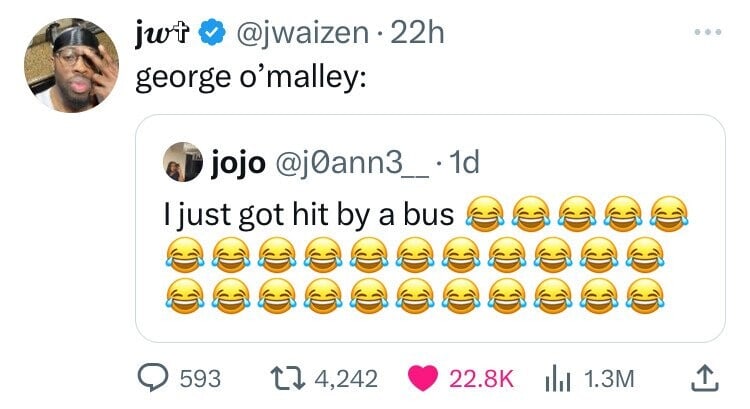
Task: Click the @j0ann3__ handle
Action: (352, 163)
